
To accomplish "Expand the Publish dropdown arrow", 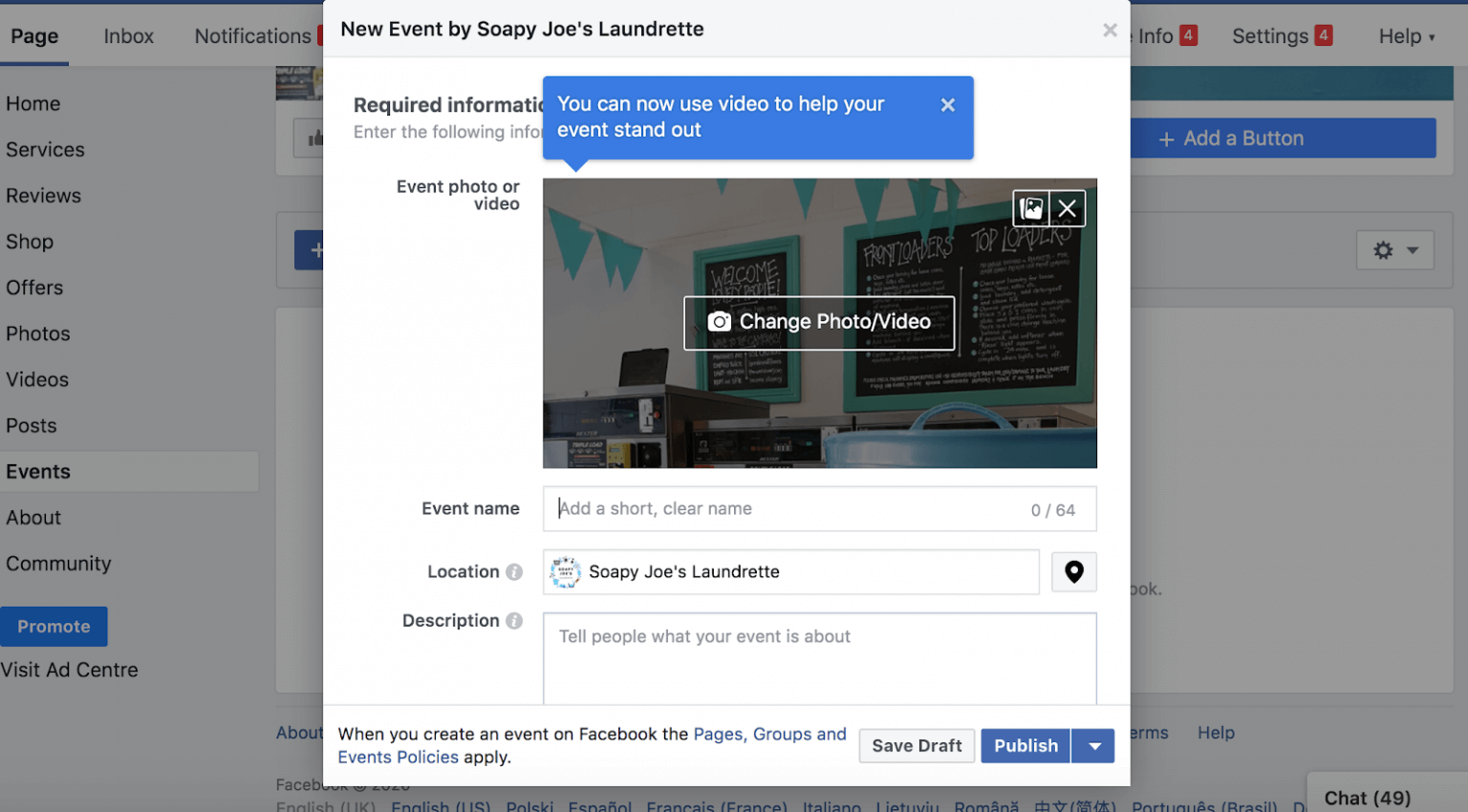I will point(1094,746).
